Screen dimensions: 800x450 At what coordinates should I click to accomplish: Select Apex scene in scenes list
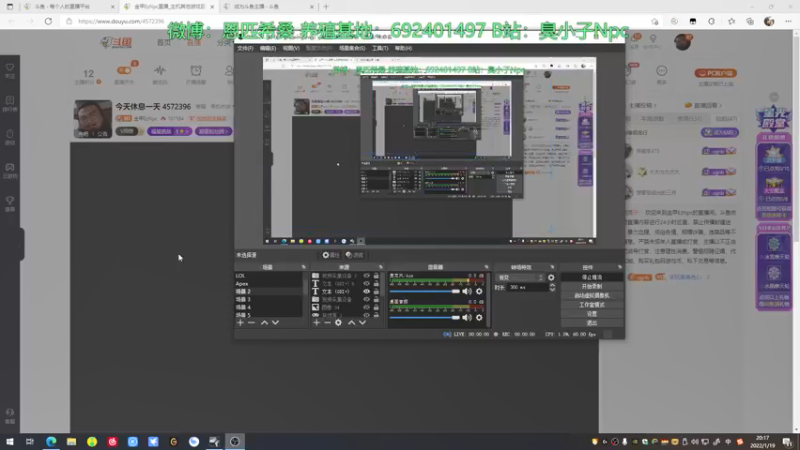point(268,284)
